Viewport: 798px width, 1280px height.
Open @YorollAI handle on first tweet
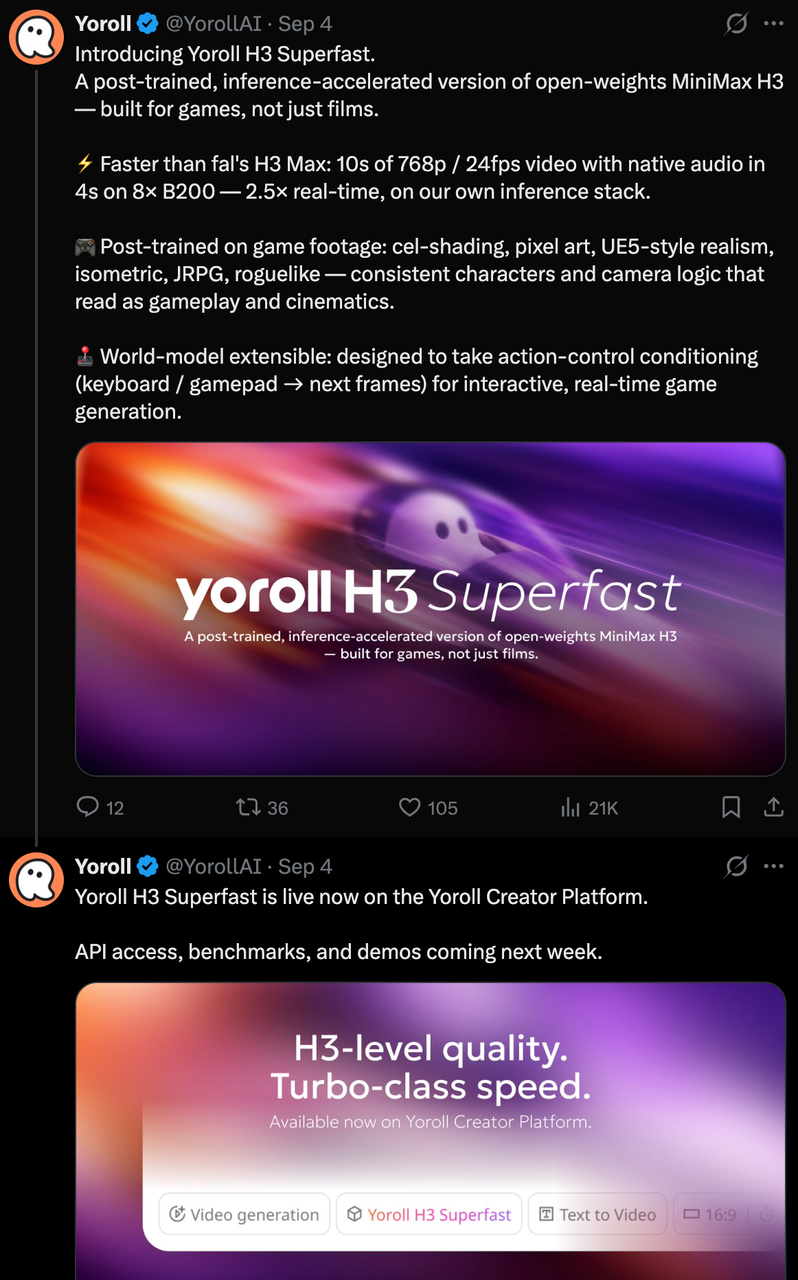tap(213, 24)
